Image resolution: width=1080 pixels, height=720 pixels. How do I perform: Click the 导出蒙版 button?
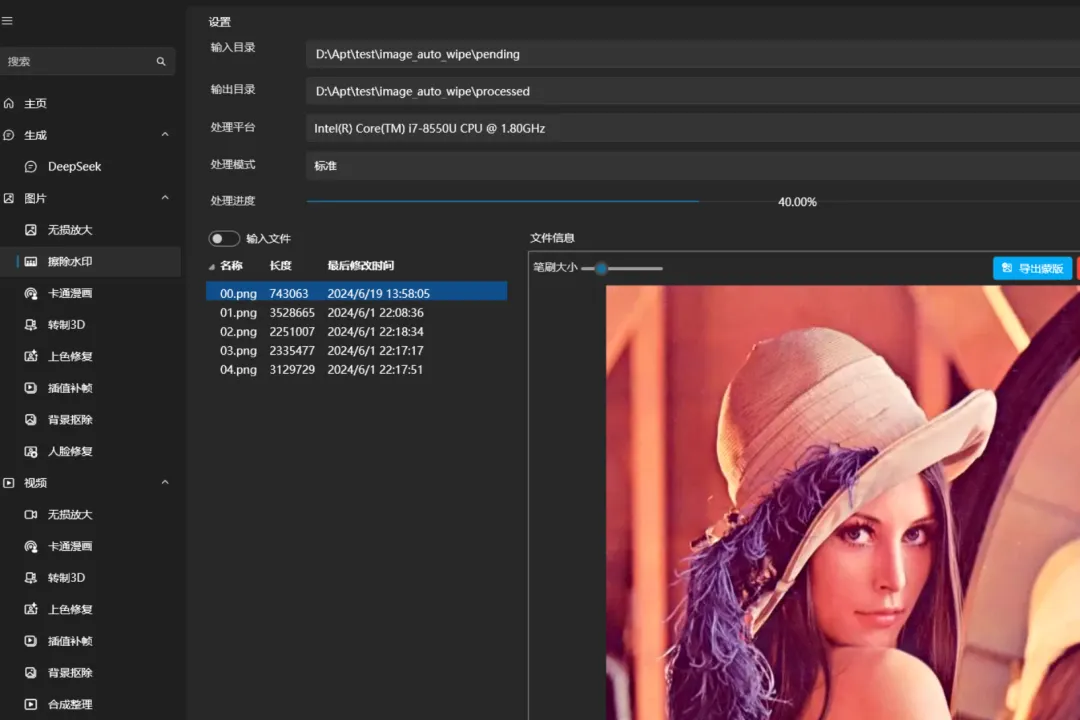(x=1032, y=268)
